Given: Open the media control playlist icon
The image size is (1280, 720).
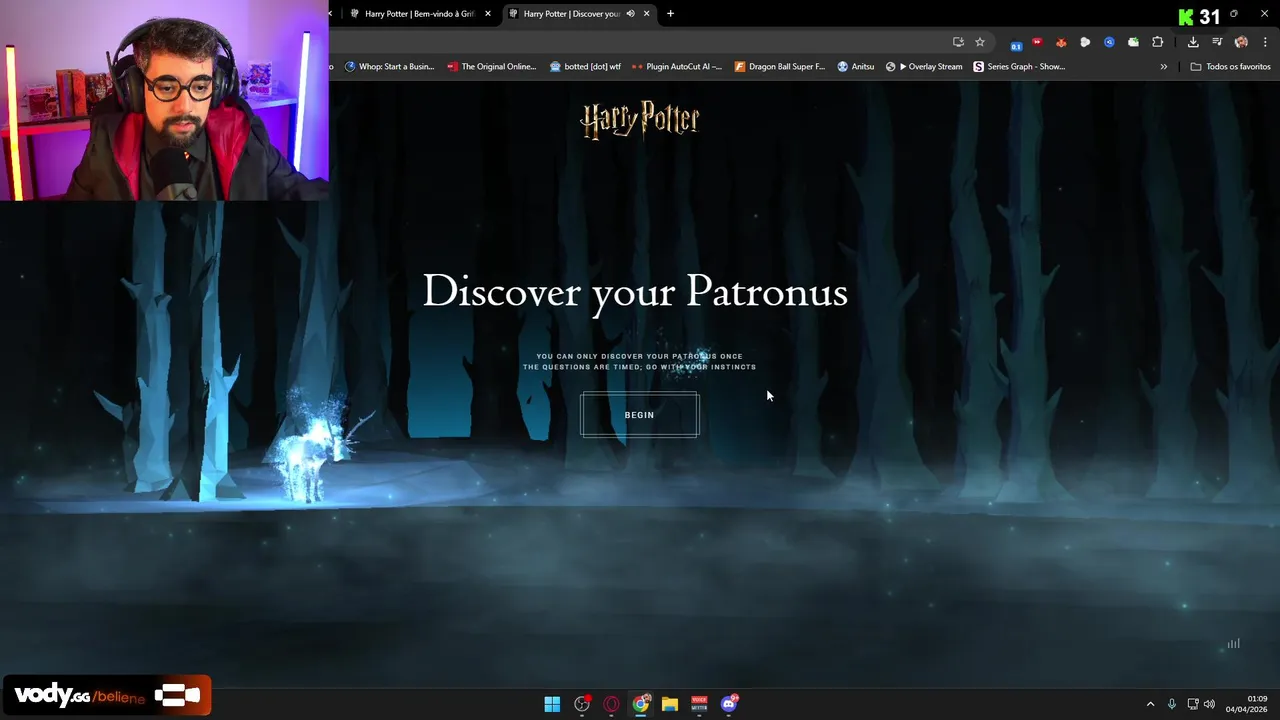Looking at the screenshot, I should pyautogui.click(x=1217, y=42).
